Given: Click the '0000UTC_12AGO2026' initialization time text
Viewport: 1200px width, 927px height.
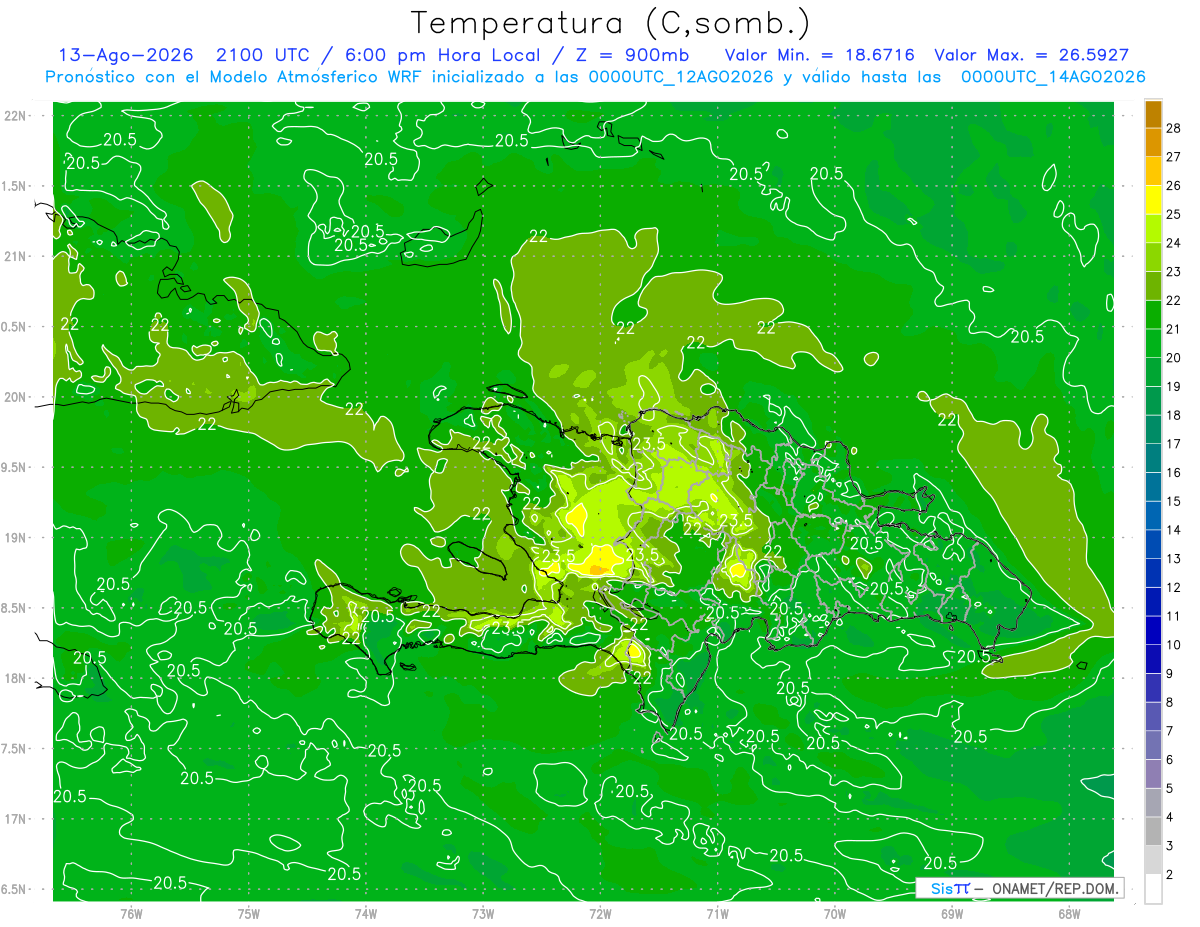Looking at the screenshot, I should (x=682, y=77).
